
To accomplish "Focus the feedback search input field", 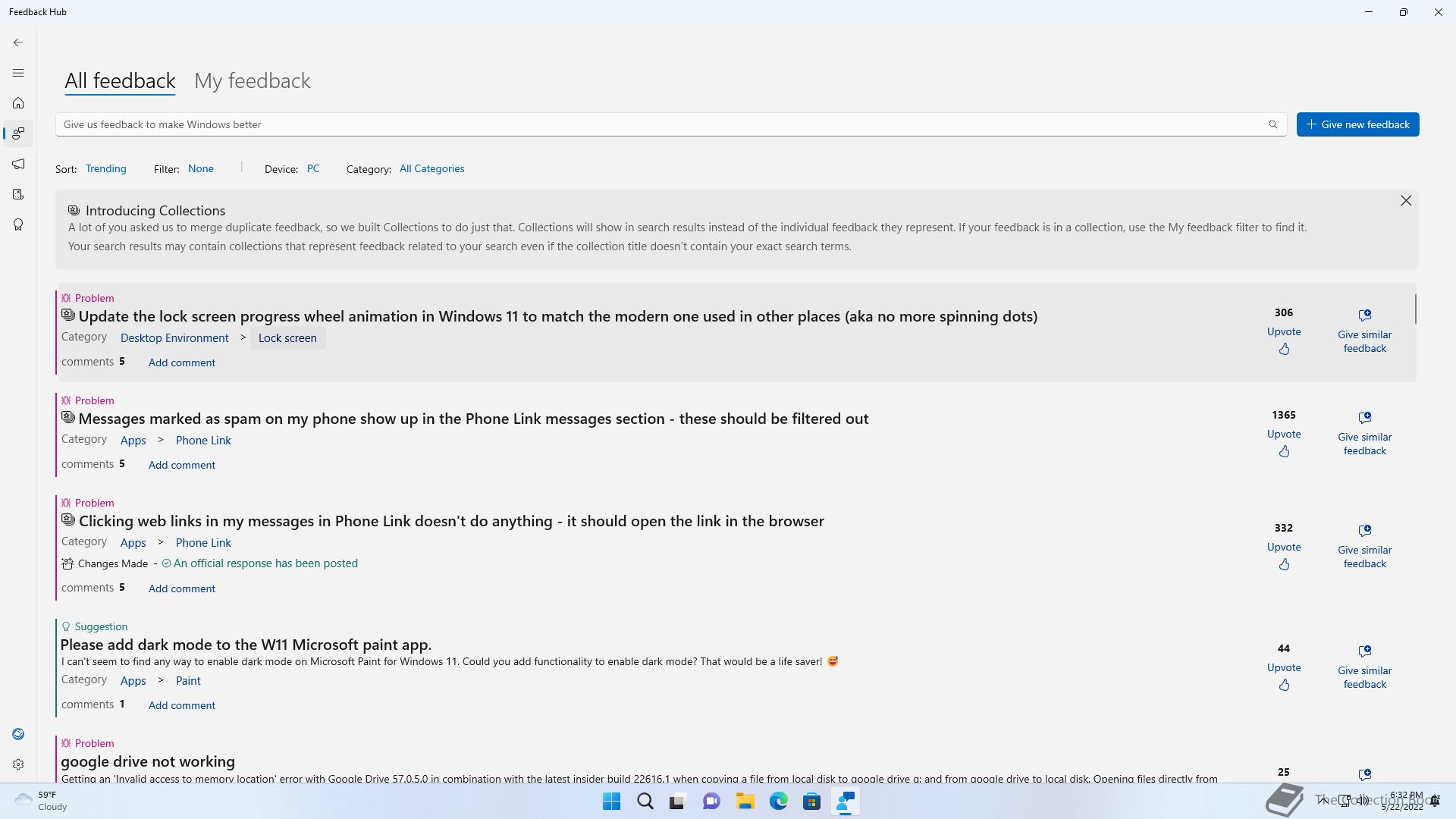I will [x=660, y=124].
